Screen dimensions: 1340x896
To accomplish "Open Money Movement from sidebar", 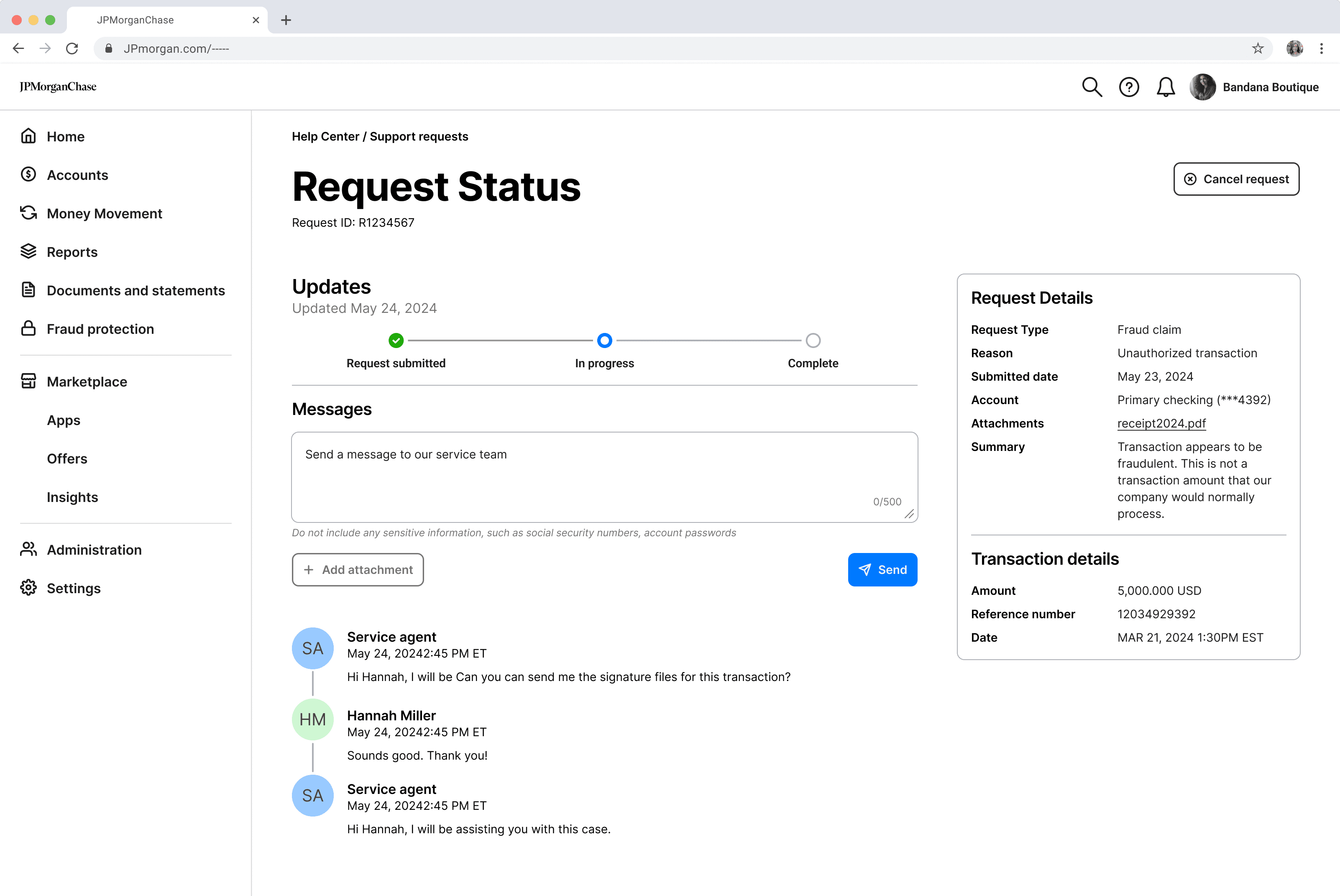I will 104,213.
